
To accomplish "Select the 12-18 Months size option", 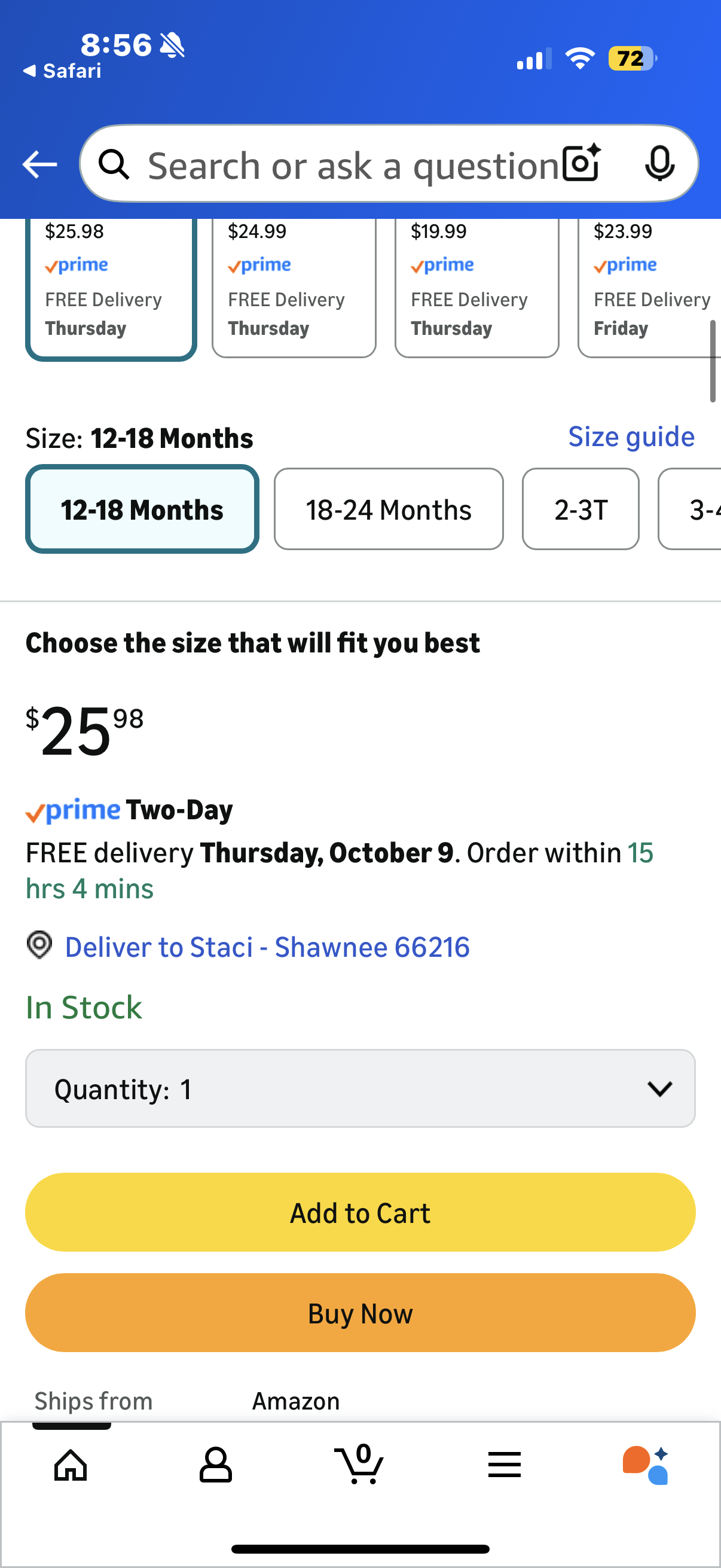I will pyautogui.click(x=142, y=509).
